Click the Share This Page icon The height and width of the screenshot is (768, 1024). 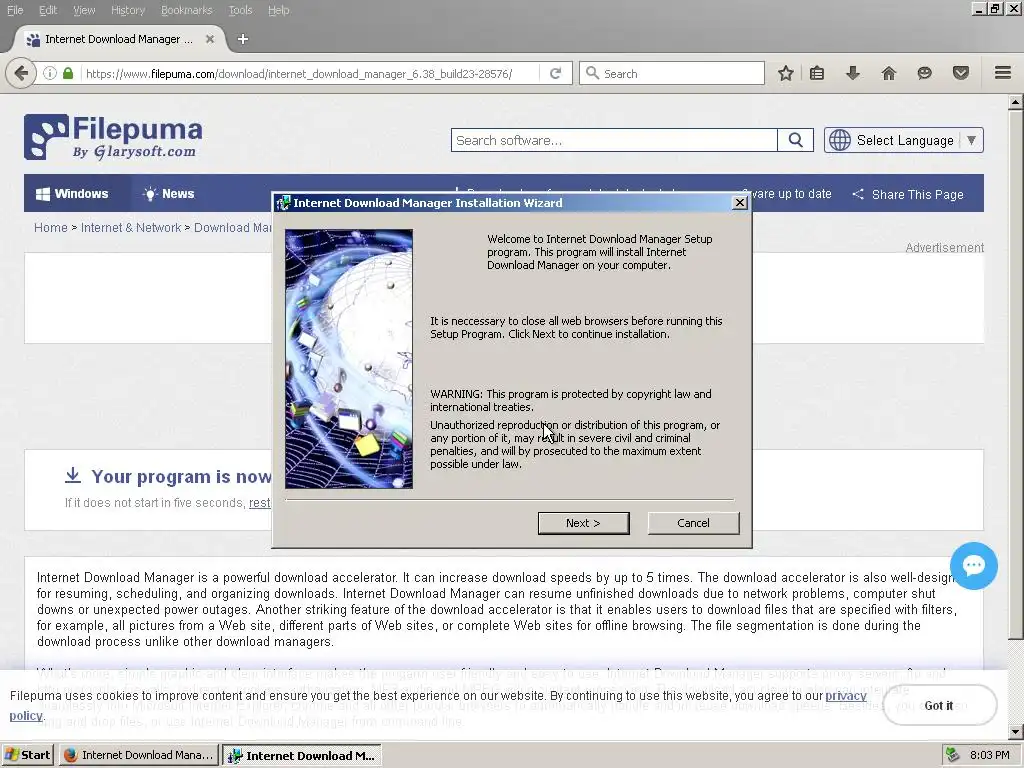[x=858, y=194]
